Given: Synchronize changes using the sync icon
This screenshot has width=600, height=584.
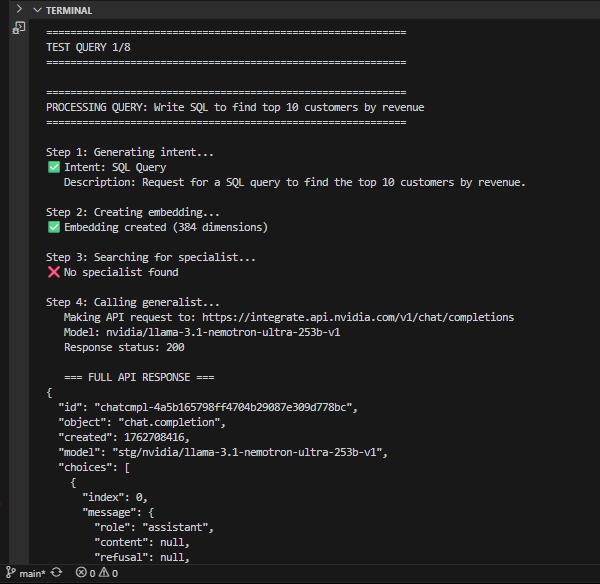Looking at the screenshot, I should (57, 573).
